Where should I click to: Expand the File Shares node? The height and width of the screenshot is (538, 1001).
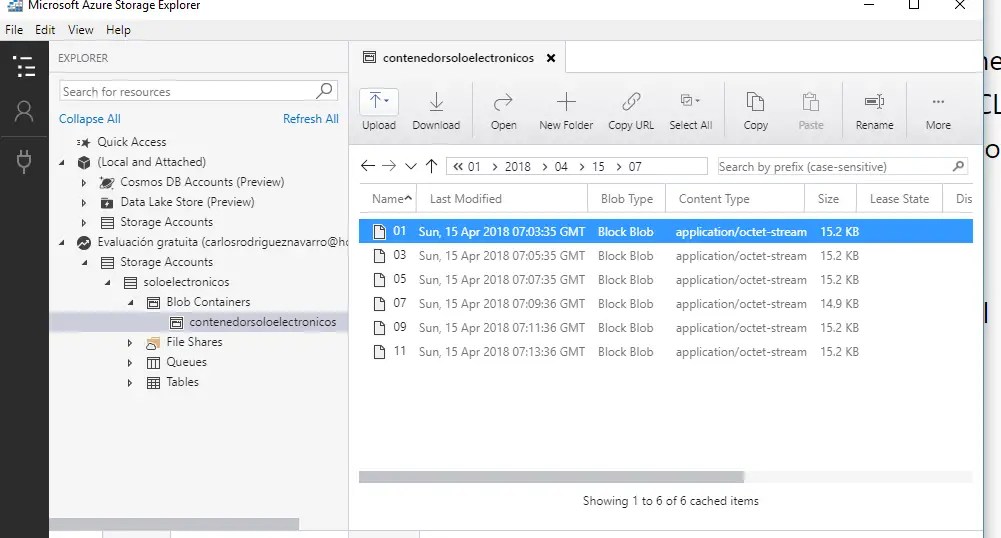click(130, 343)
